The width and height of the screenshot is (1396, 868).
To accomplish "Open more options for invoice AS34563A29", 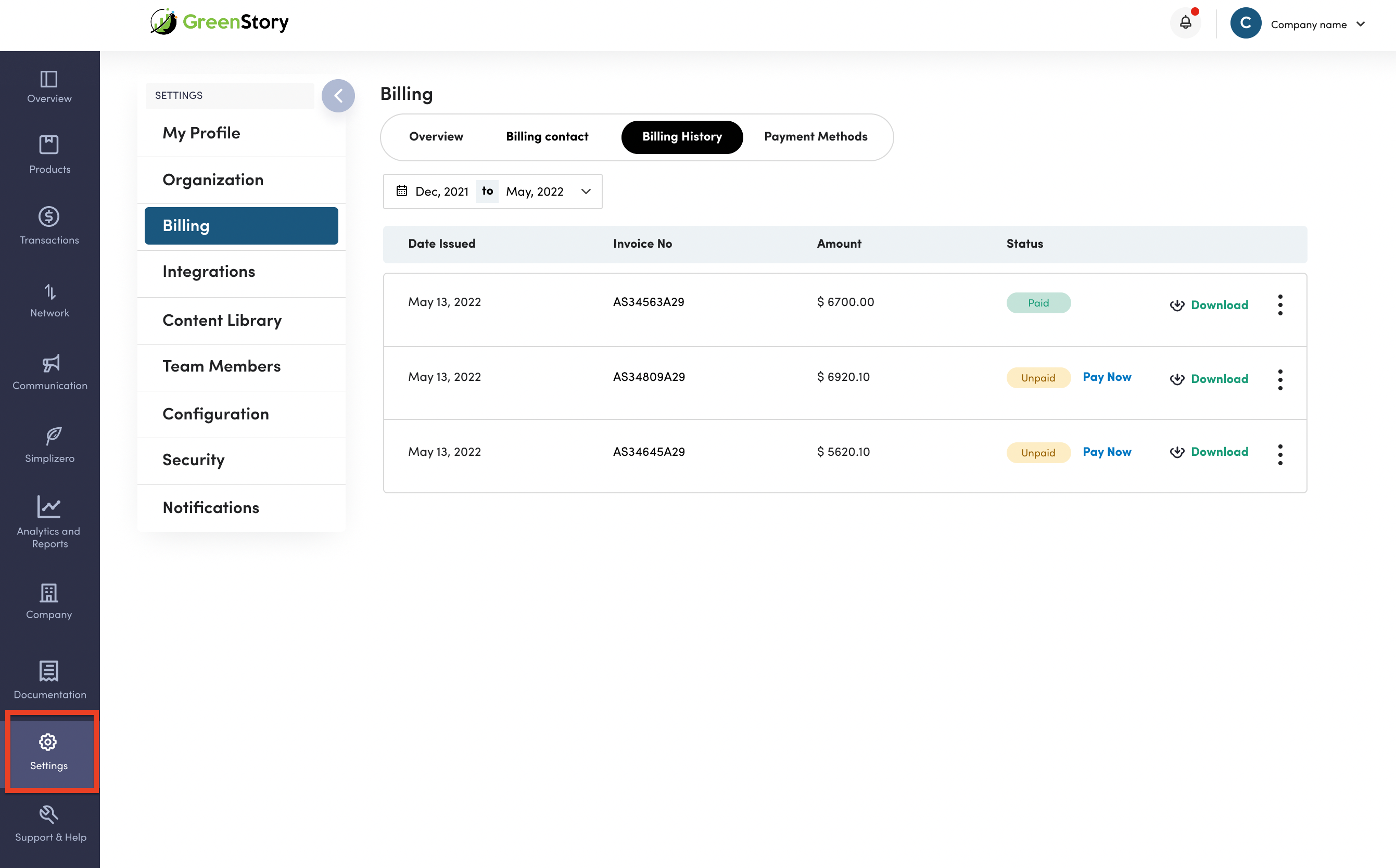I will click(1279, 304).
